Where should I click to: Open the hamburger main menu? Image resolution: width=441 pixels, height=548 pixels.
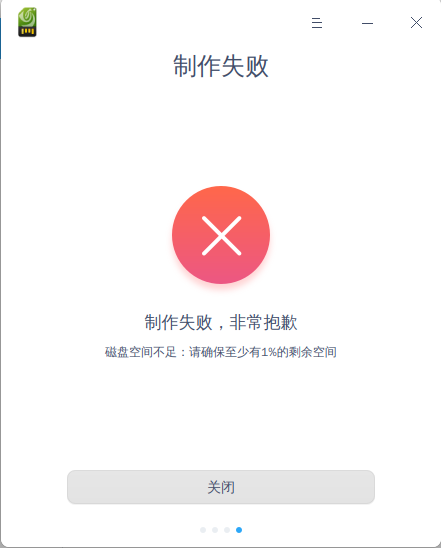pos(317,23)
